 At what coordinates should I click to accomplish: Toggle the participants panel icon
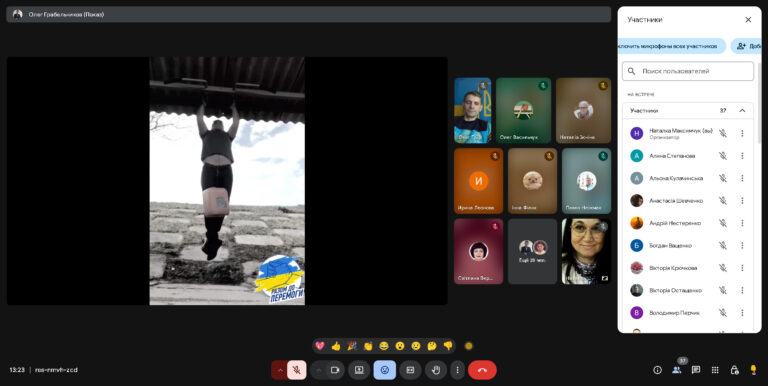click(677, 370)
